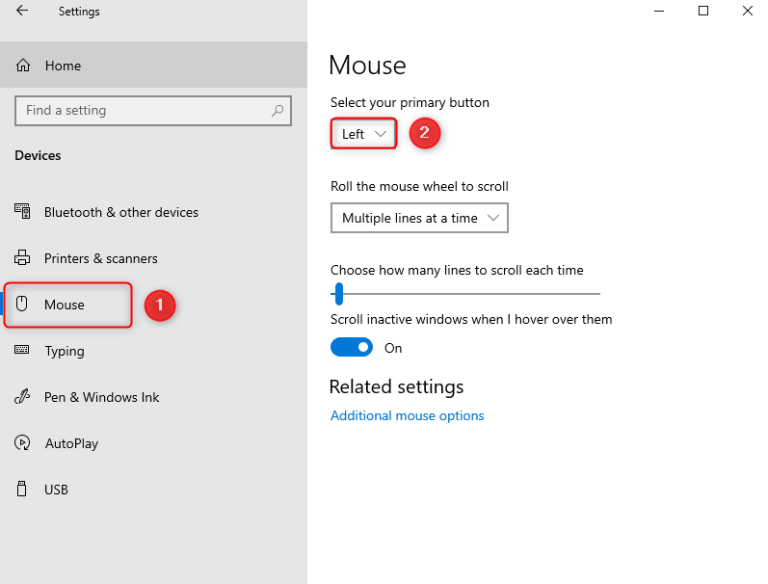Open Additional mouse options link
The height and width of the screenshot is (584, 768).
pyautogui.click(x=407, y=416)
